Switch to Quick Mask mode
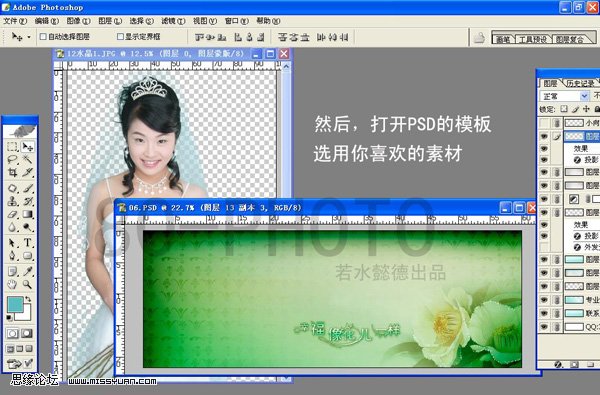 coord(26,333)
